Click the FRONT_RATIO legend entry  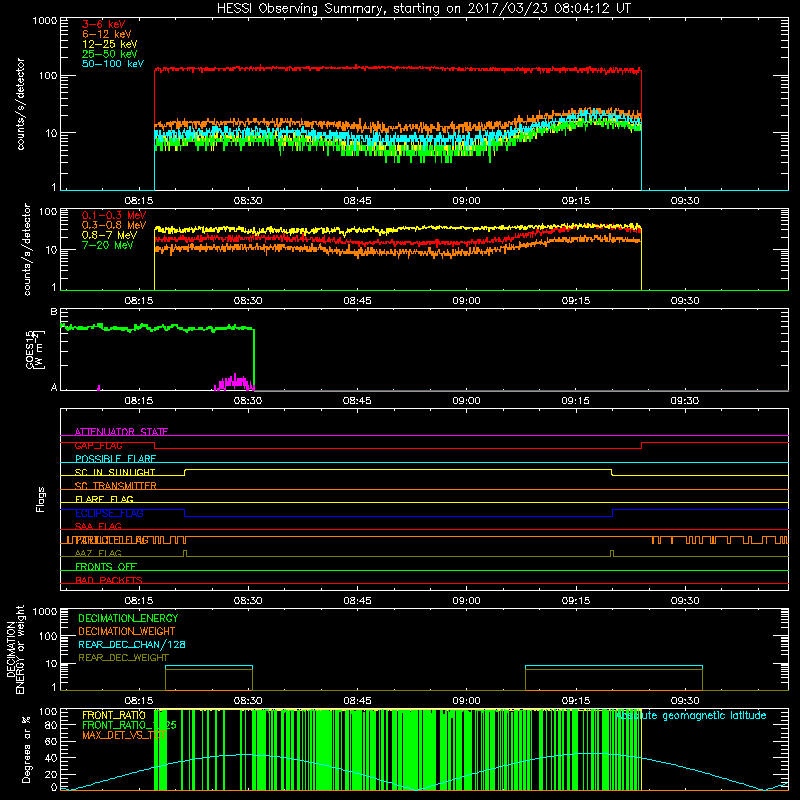click(114, 715)
